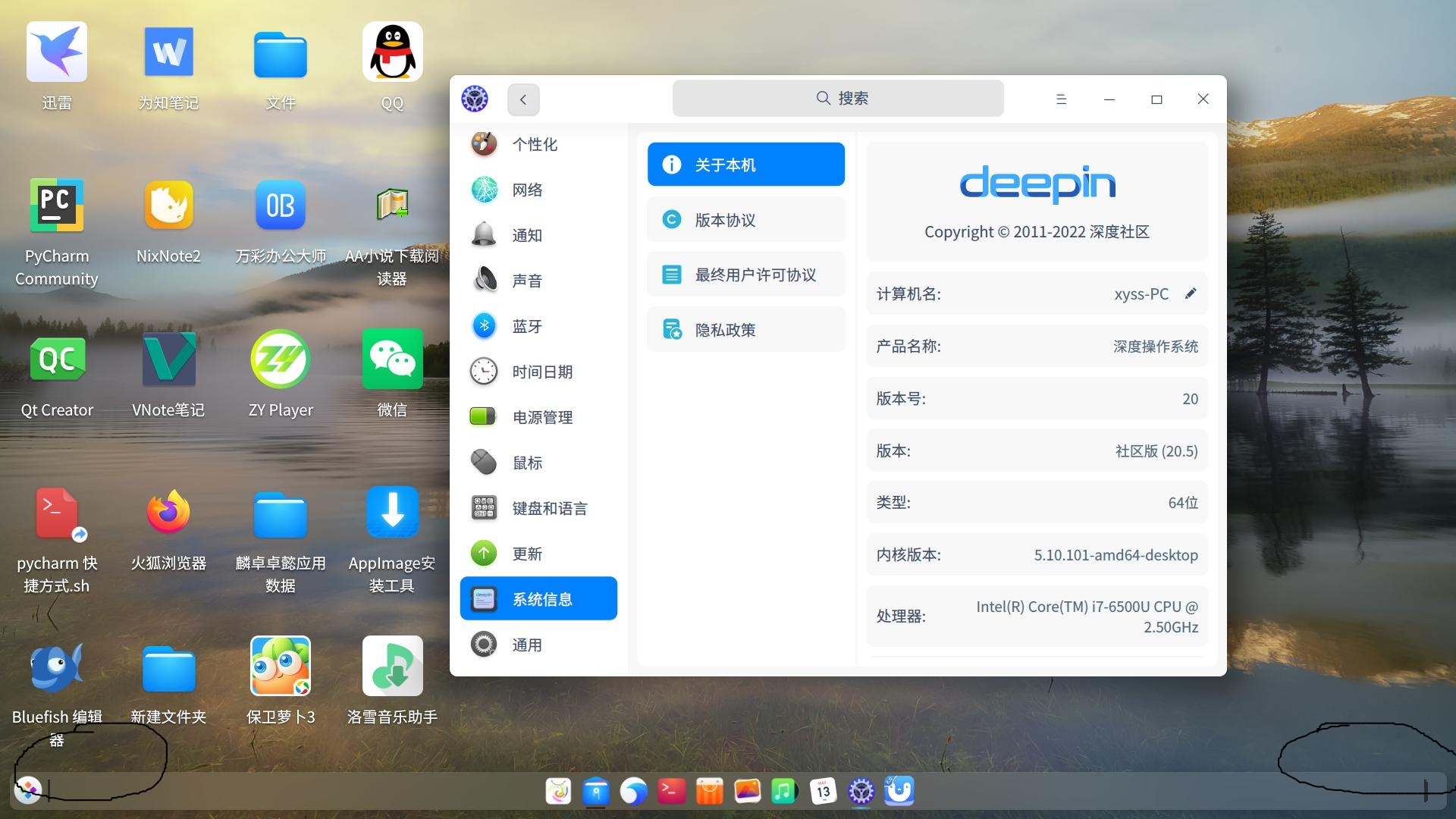Edit computer name via pencil icon
1456x819 pixels.
coord(1191,293)
